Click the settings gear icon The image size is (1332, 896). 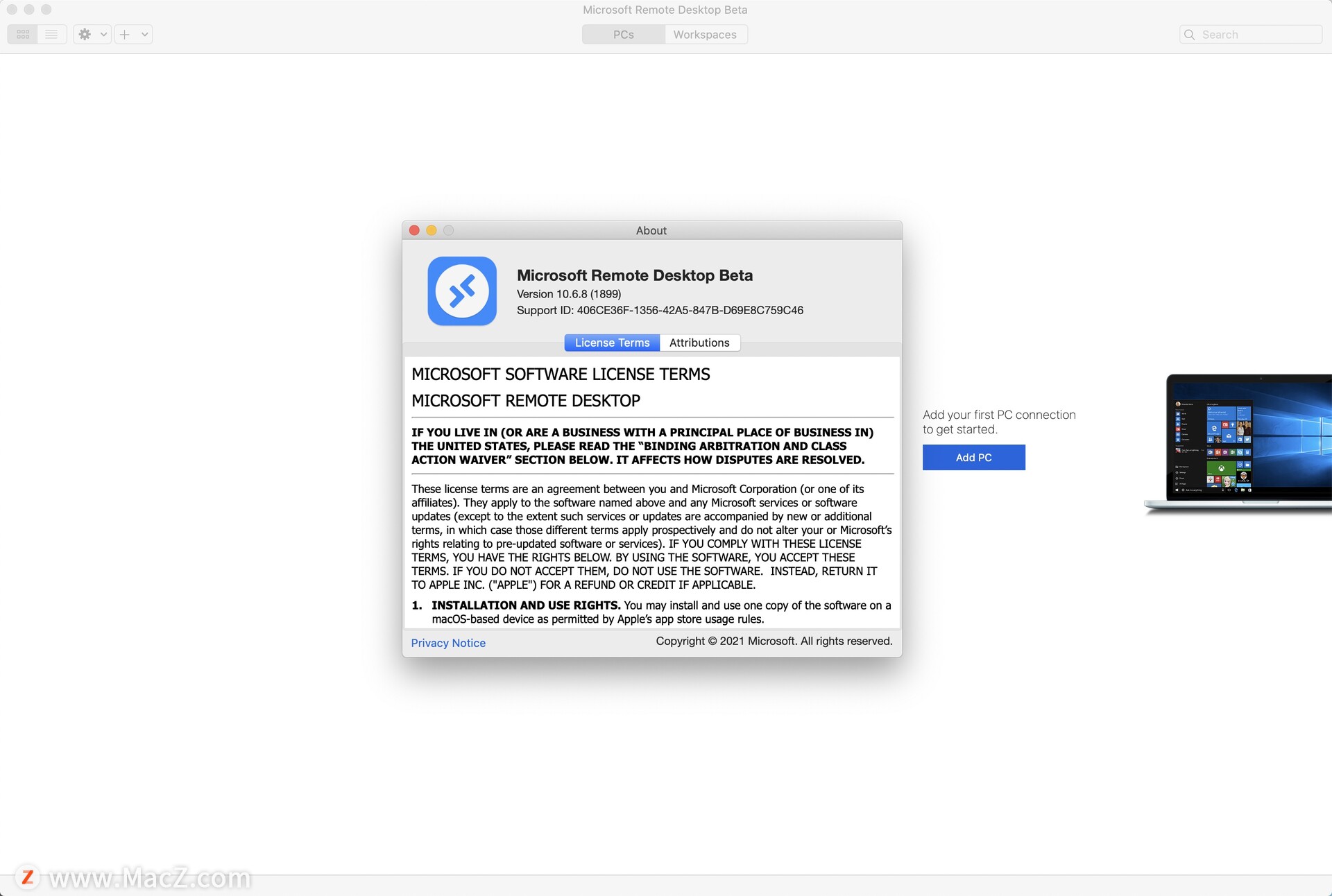84,33
